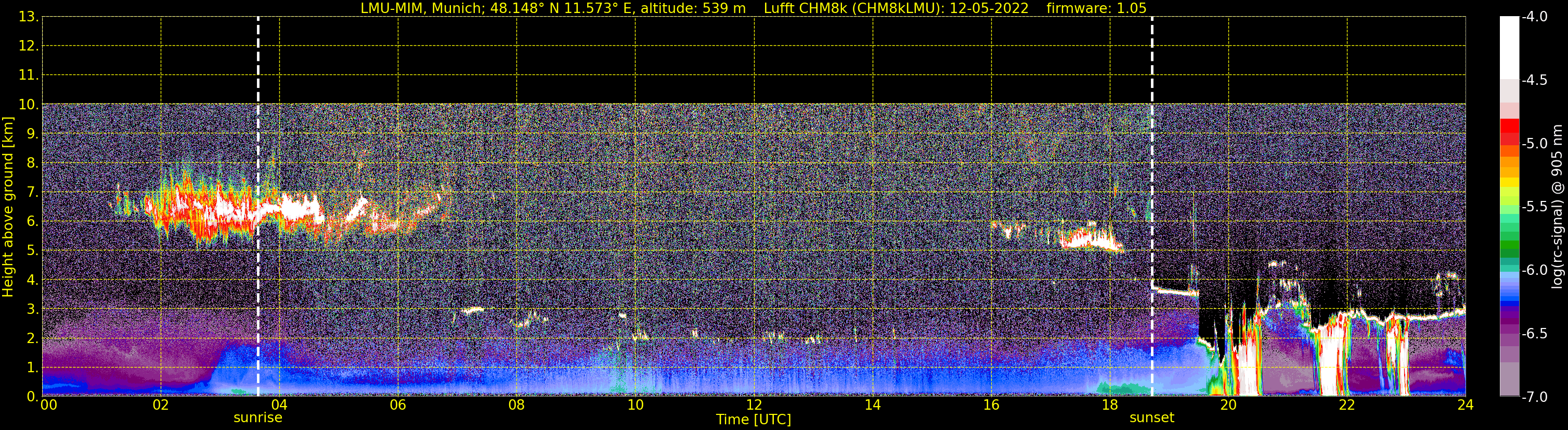Click the 08 tick on the time axis
The width and height of the screenshot is (1568, 430).
517,405
